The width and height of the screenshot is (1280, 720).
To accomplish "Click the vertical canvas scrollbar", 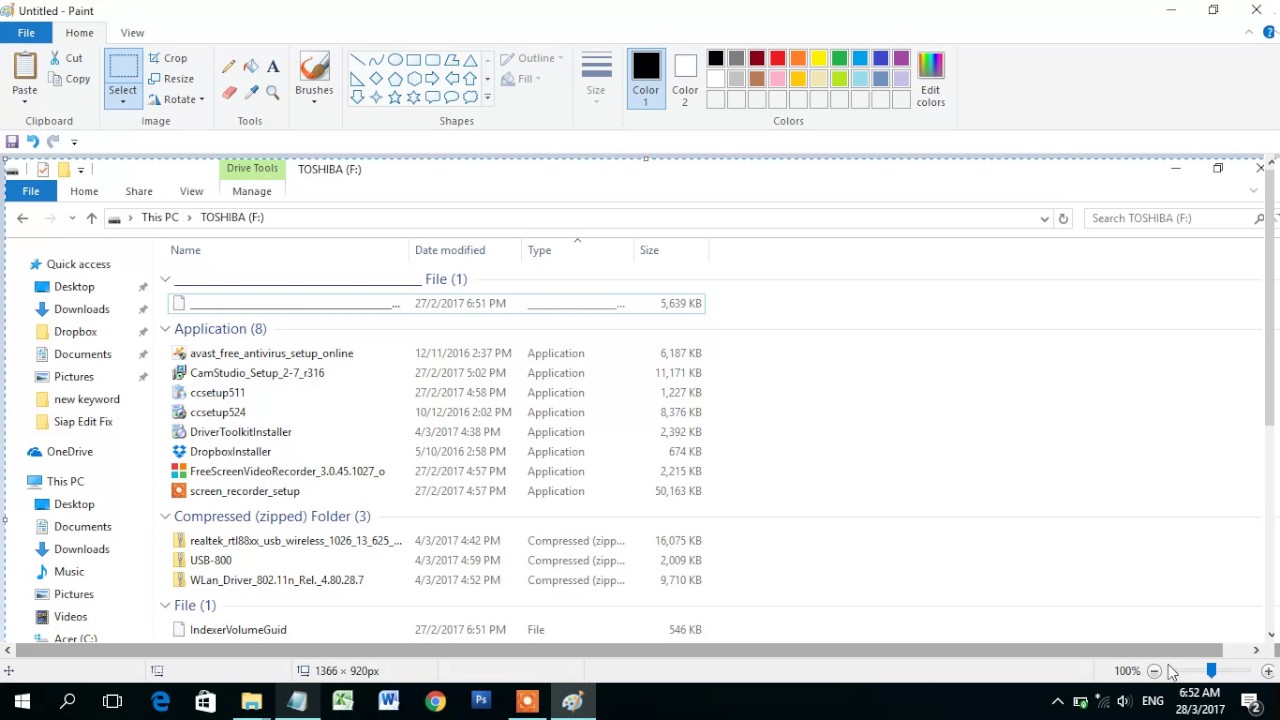I will [x=1272, y=296].
